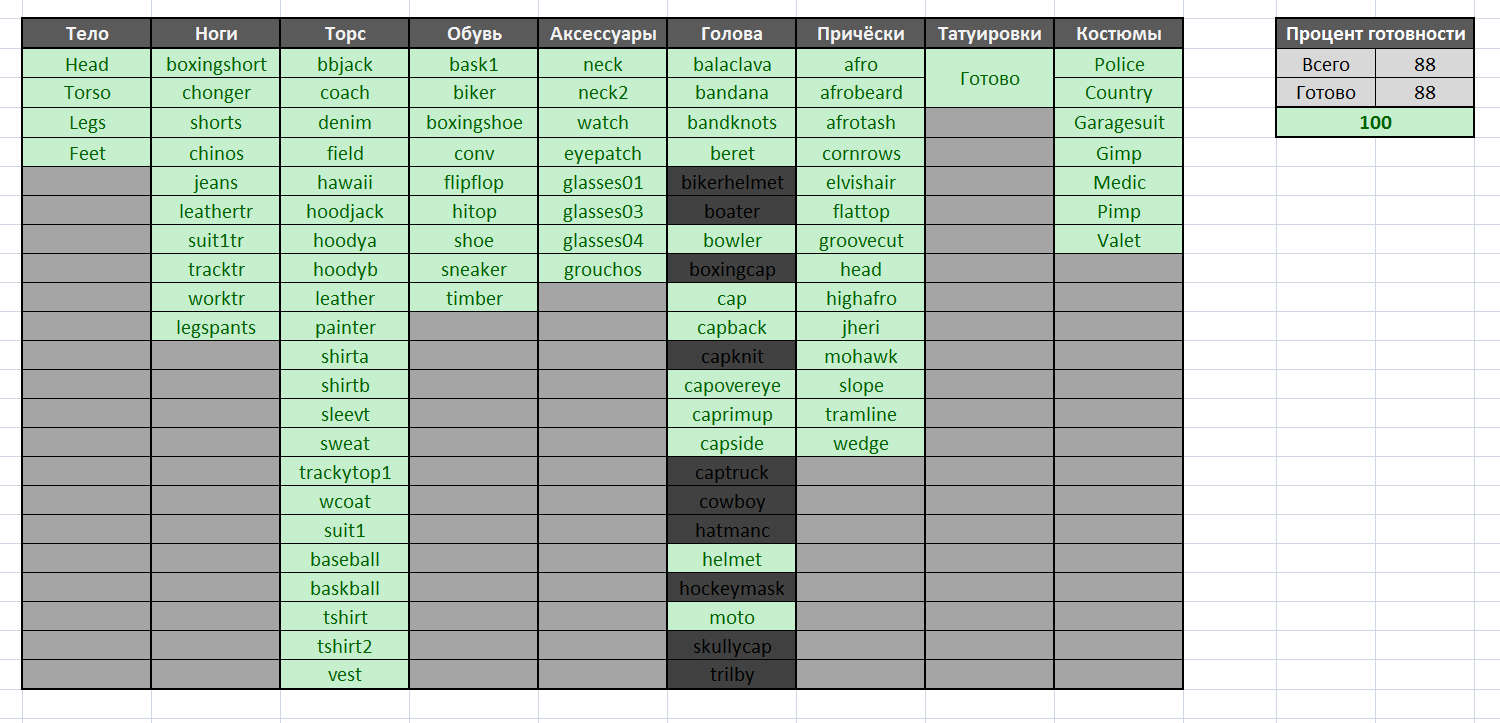1500x723 pixels.
Task: Click the green '100' percentage cell
Action: 1375,123
